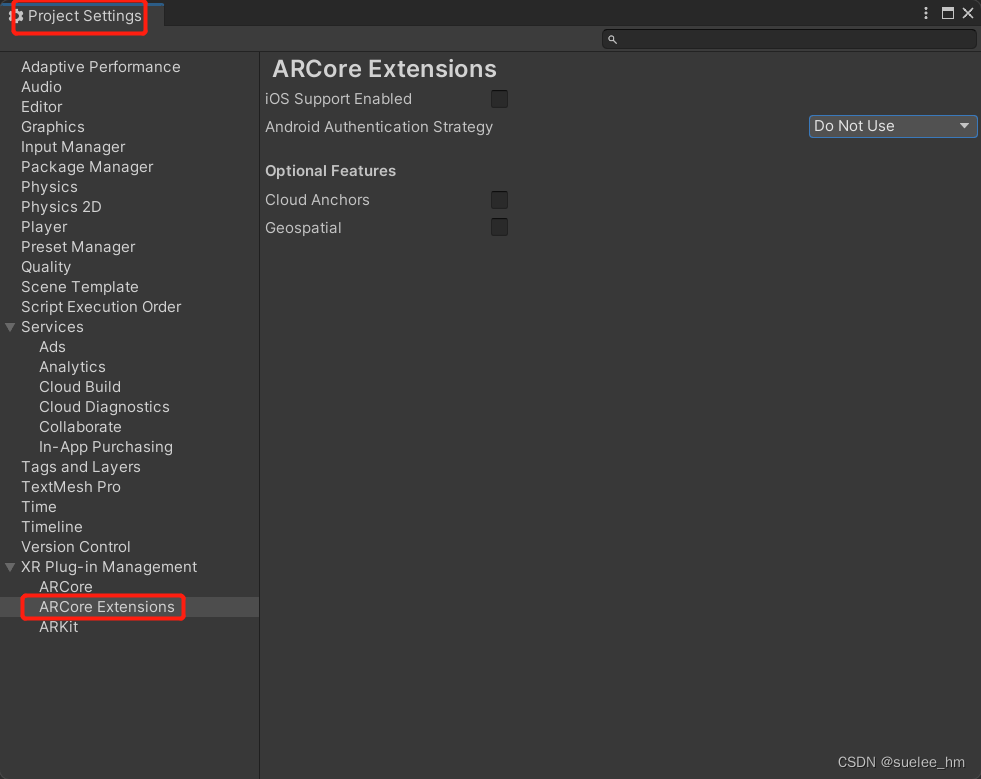Click the Geospatial label text

pos(303,228)
